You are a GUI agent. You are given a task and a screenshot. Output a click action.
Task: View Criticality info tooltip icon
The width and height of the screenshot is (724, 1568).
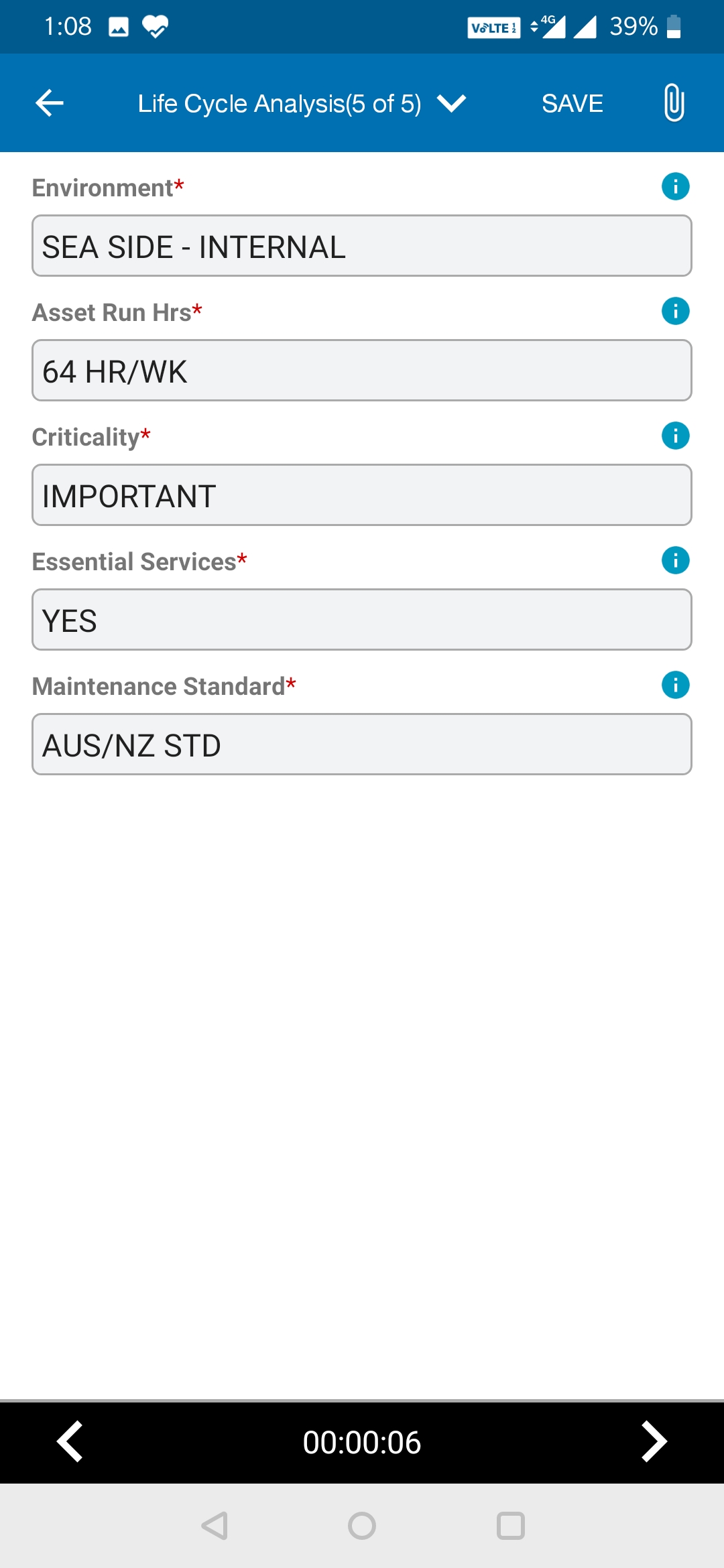pyautogui.click(x=676, y=436)
